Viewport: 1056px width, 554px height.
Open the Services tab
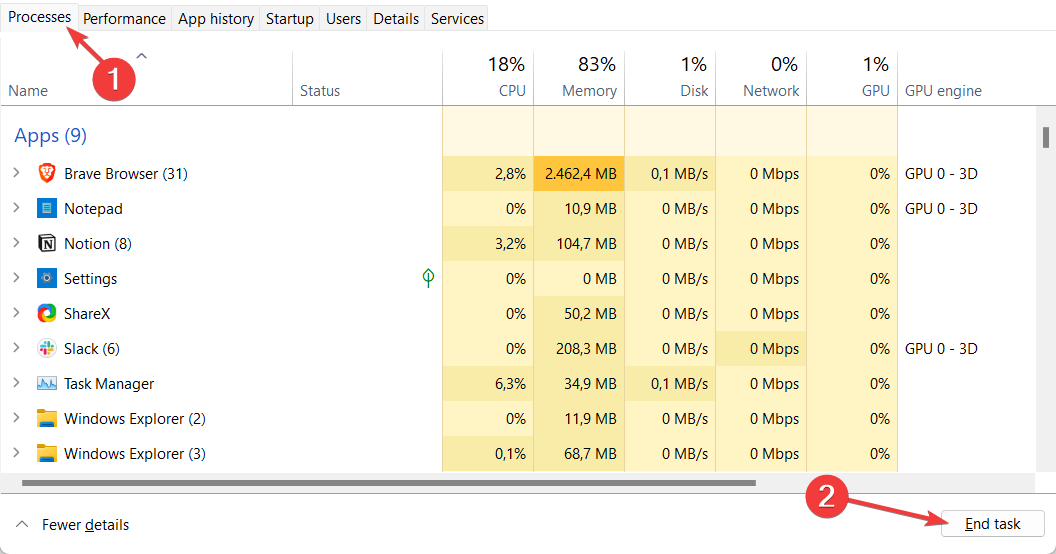(x=457, y=19)
